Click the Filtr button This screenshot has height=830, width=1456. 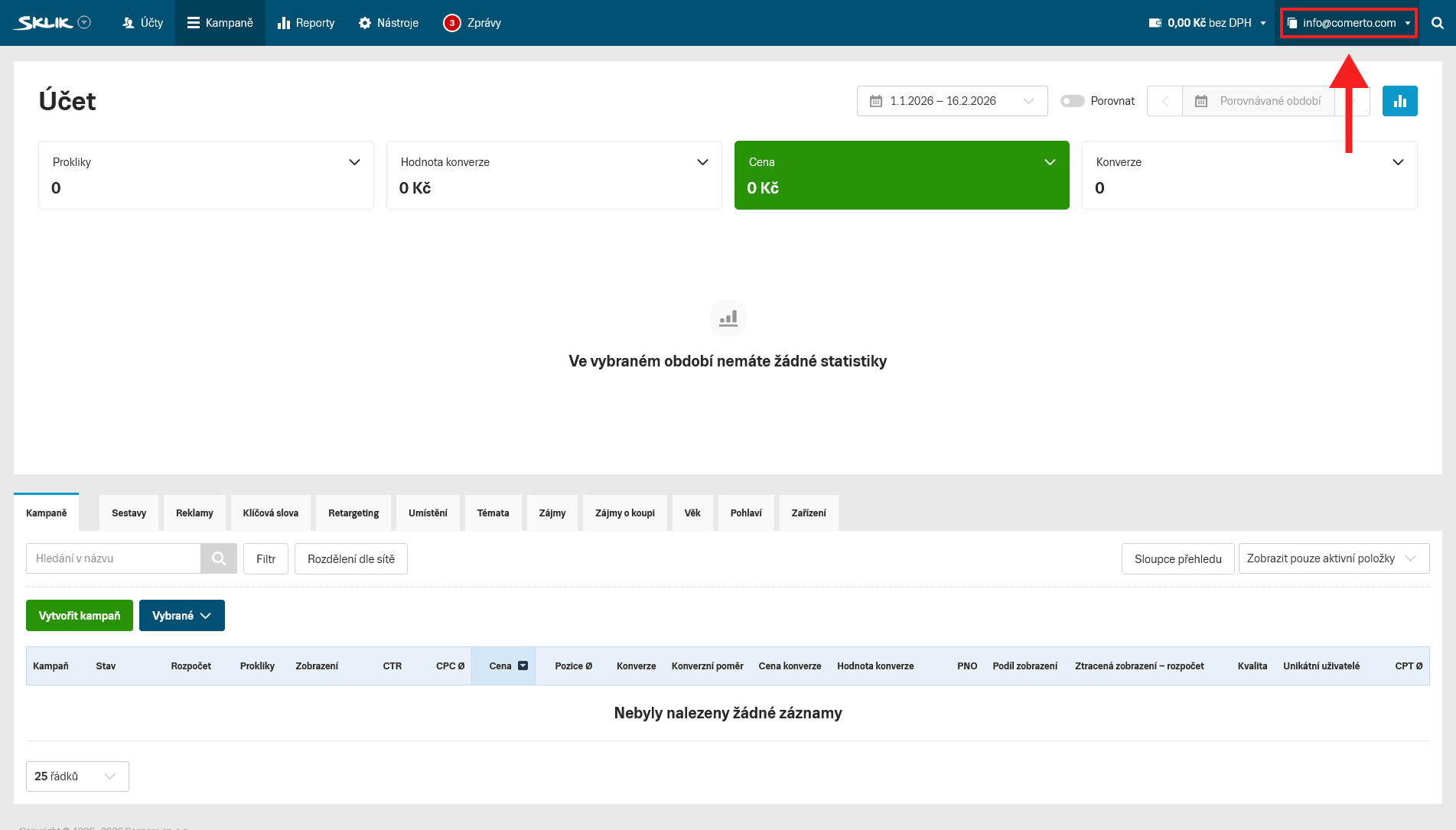click(x=265, y=558)
